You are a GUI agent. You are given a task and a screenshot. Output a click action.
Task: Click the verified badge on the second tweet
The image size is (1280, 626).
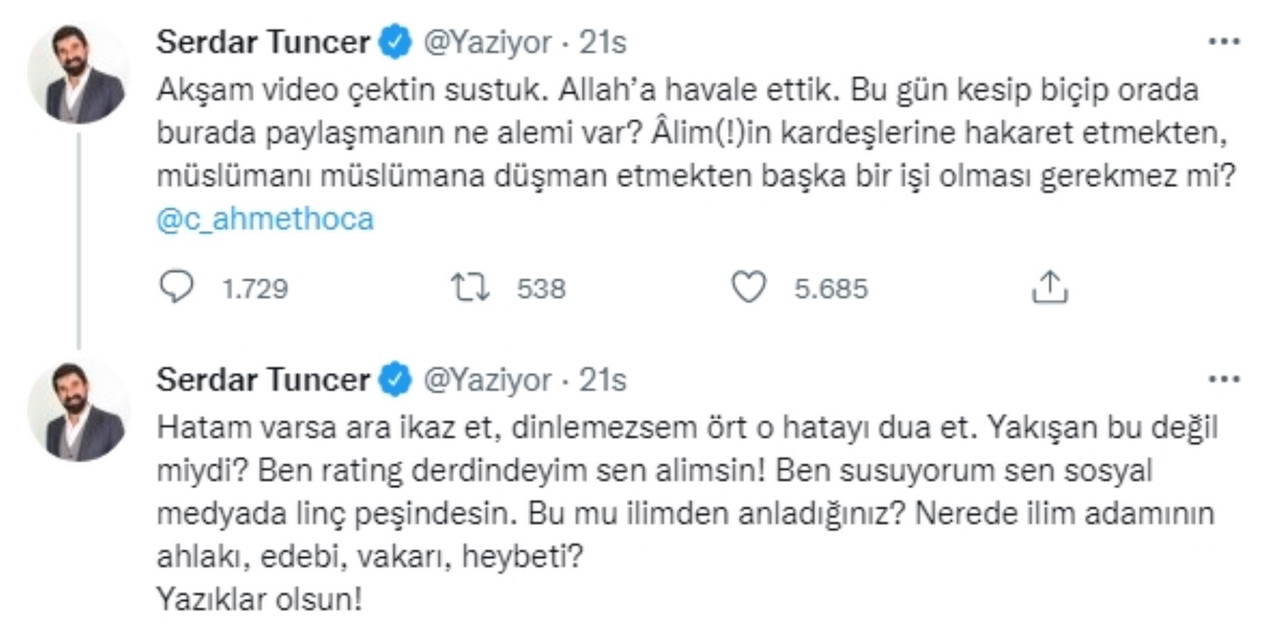[x=397, y=380]
